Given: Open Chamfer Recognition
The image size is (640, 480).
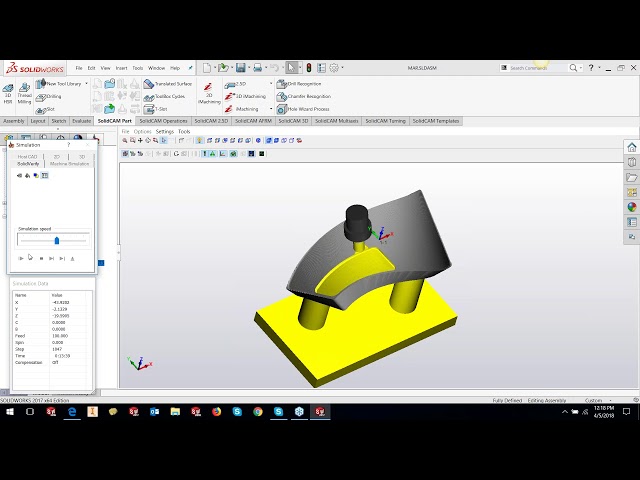Looking at the screenshot, I should [304, 97].
